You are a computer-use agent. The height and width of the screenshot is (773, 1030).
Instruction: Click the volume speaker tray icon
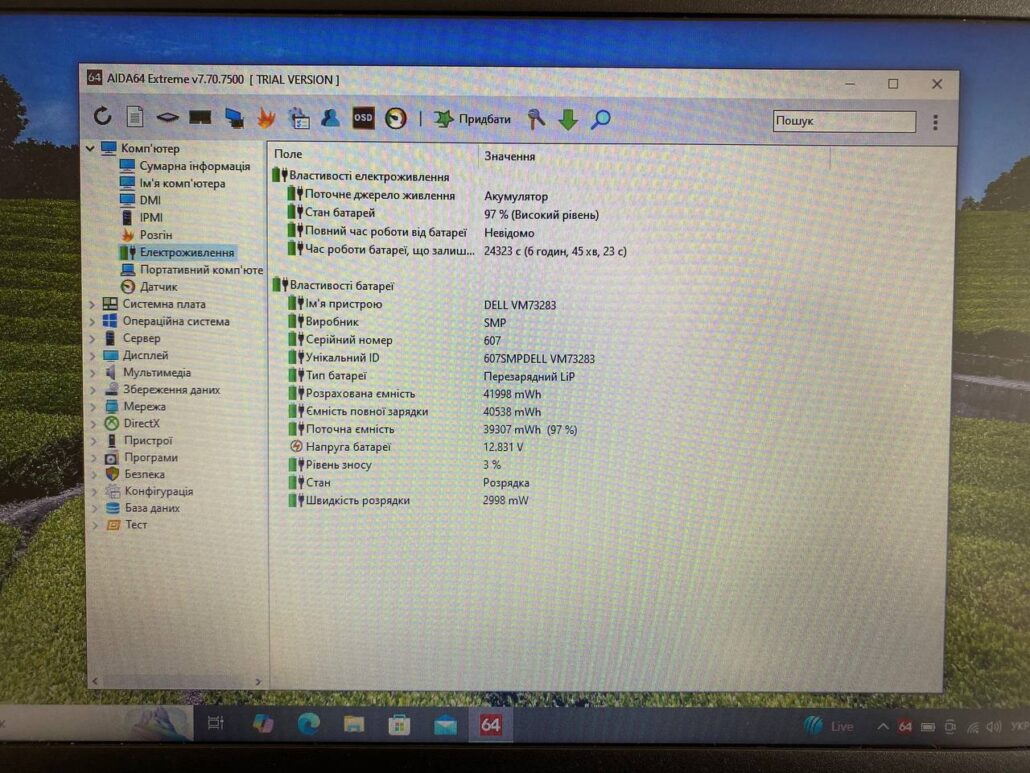coord(994,726)
